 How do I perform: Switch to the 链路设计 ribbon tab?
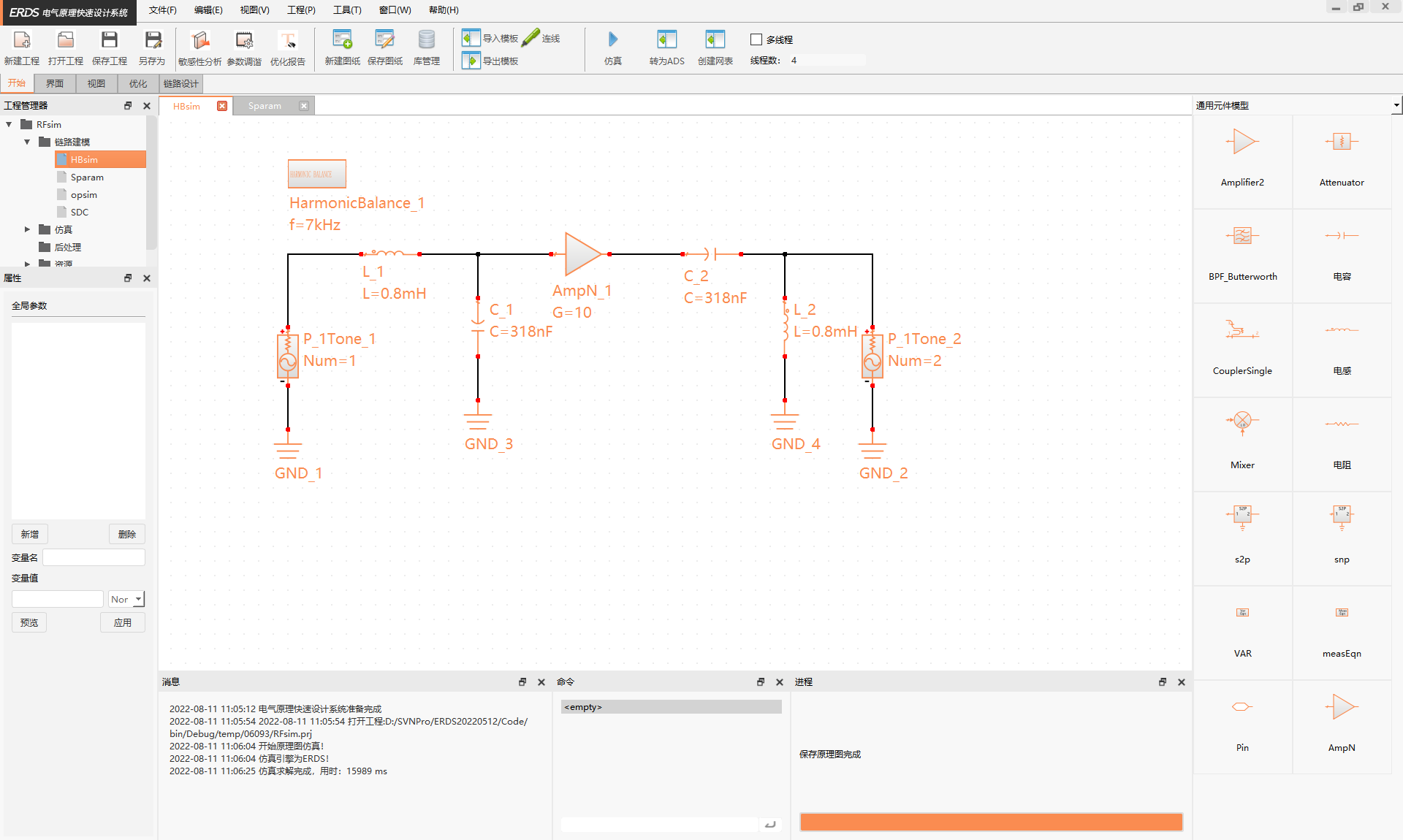coord(180,83)
